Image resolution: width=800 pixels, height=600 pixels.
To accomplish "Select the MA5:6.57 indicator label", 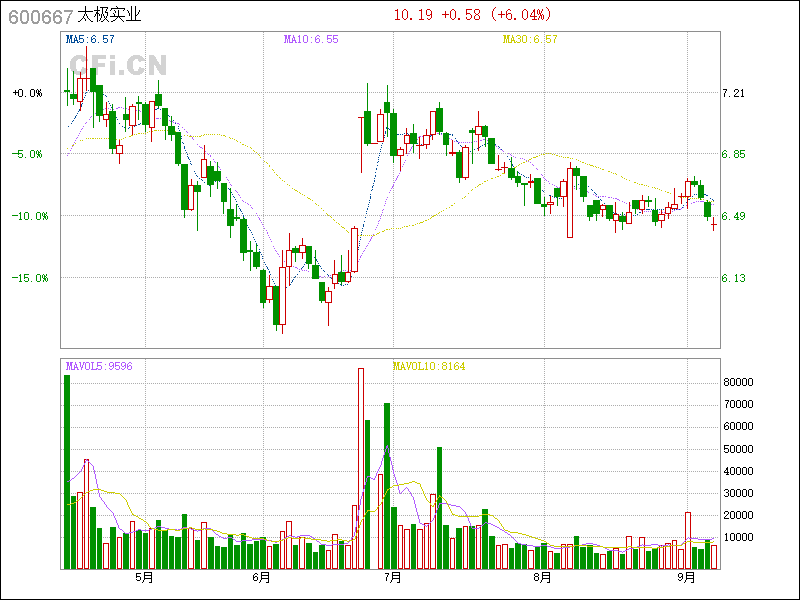I will [90, 39].
